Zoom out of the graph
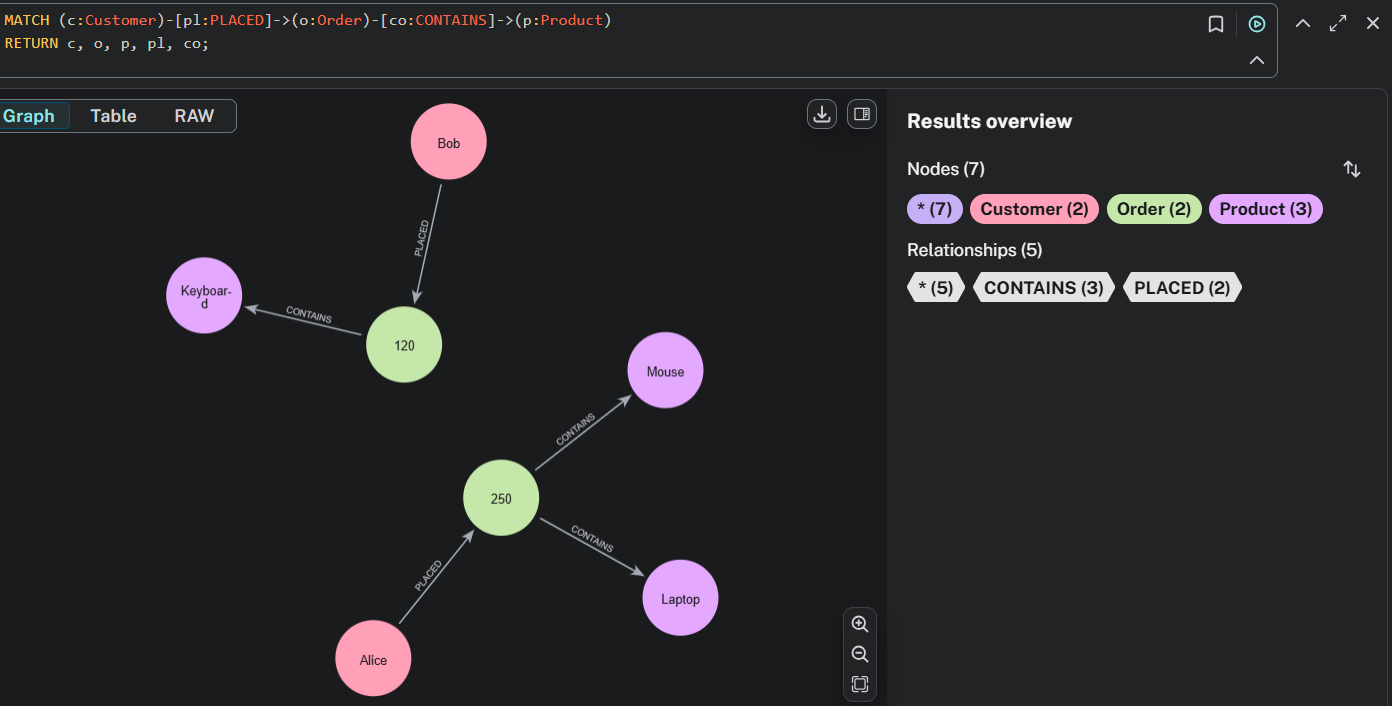The width and height of the screenshot is (1392, 706). (860, 654)
